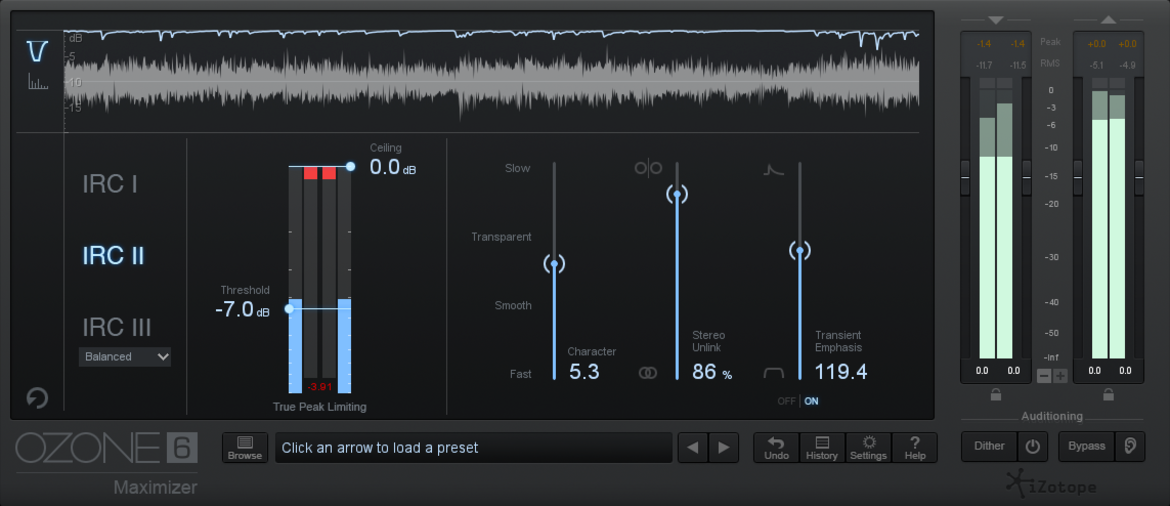The image size is (1170, 506).
Task: Click the Threshold line handle
Action: (290, 309)
